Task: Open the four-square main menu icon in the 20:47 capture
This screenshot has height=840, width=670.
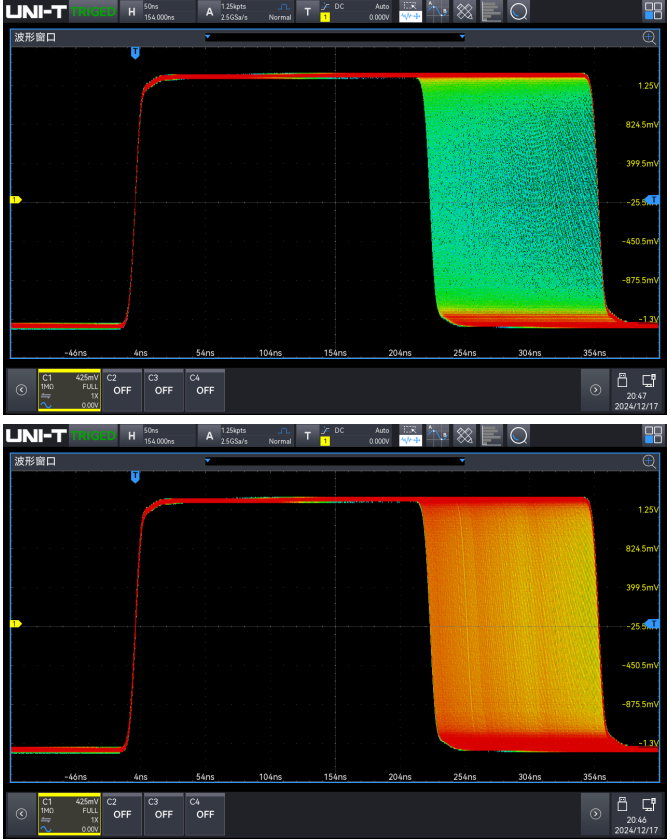Action: (x=652, y=13)
